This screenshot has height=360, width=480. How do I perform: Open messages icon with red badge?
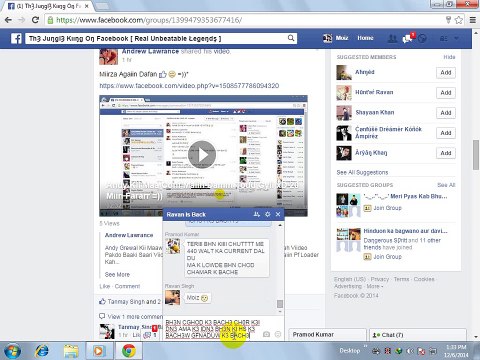(x=407, y=38)
